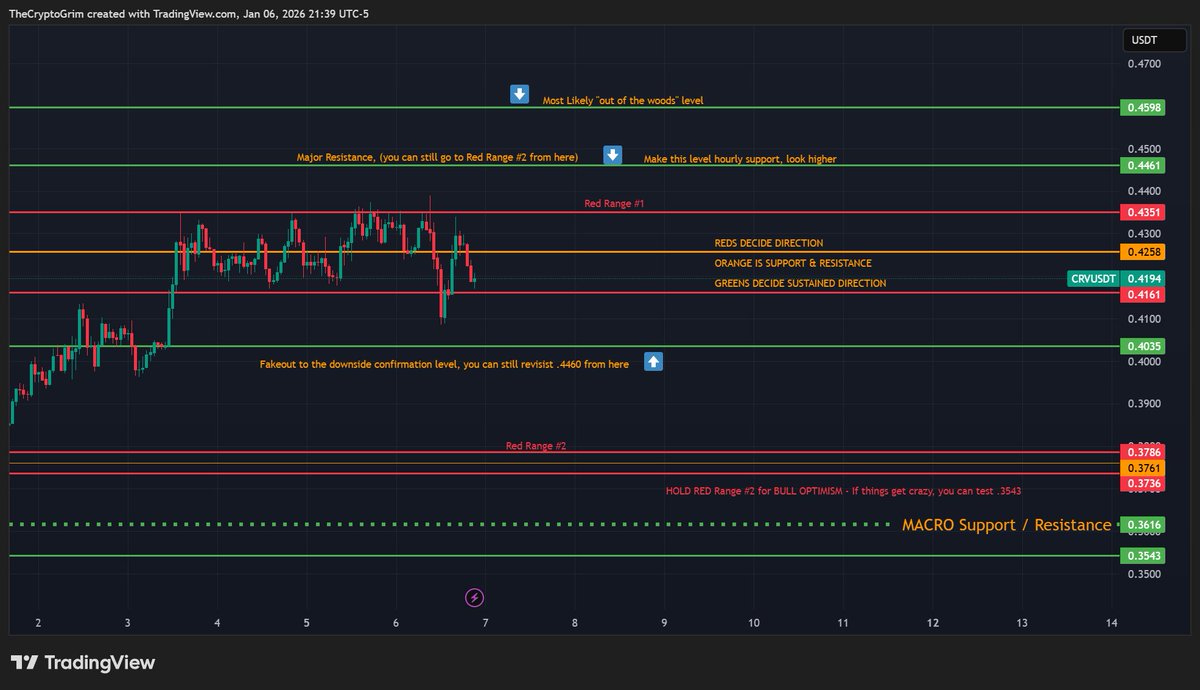This screenshot has height=690, width=1200.
Task: Toggle the USDT unit selector at top right
Action: (x=1153, y=40)
